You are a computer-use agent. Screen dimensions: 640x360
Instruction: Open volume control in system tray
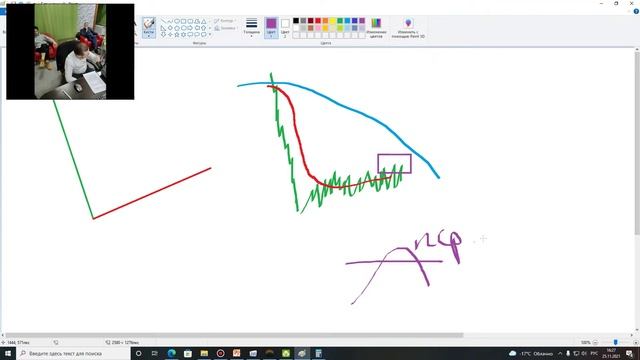pos(583,353)
